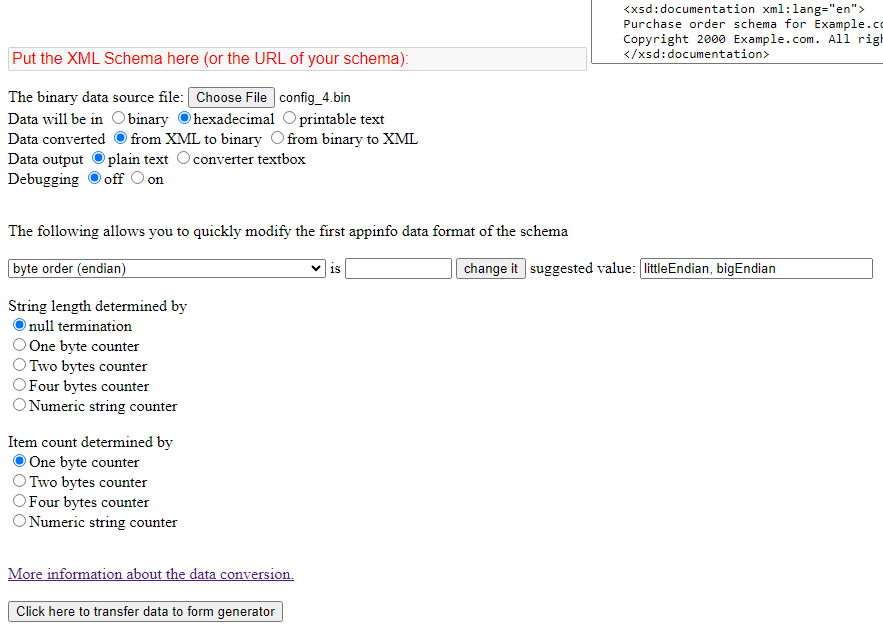Viewport: 883px width, 625px height.
Task: Select the printable text radio option
Action: pyautogui.click(x=290, y=118)
